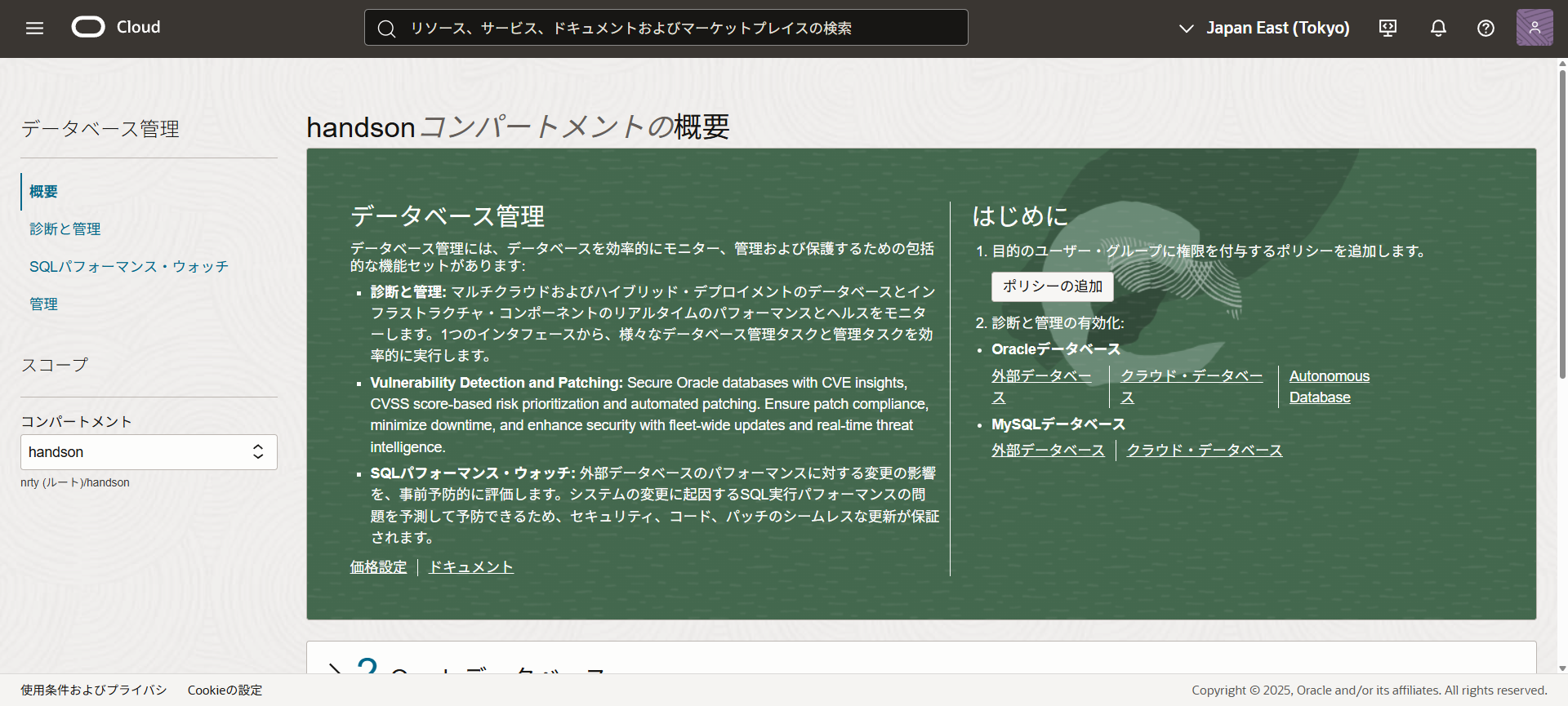Click the 'handson コンパートメントの概要' heading
The image size is (1568, 706).
click(518, 127)
